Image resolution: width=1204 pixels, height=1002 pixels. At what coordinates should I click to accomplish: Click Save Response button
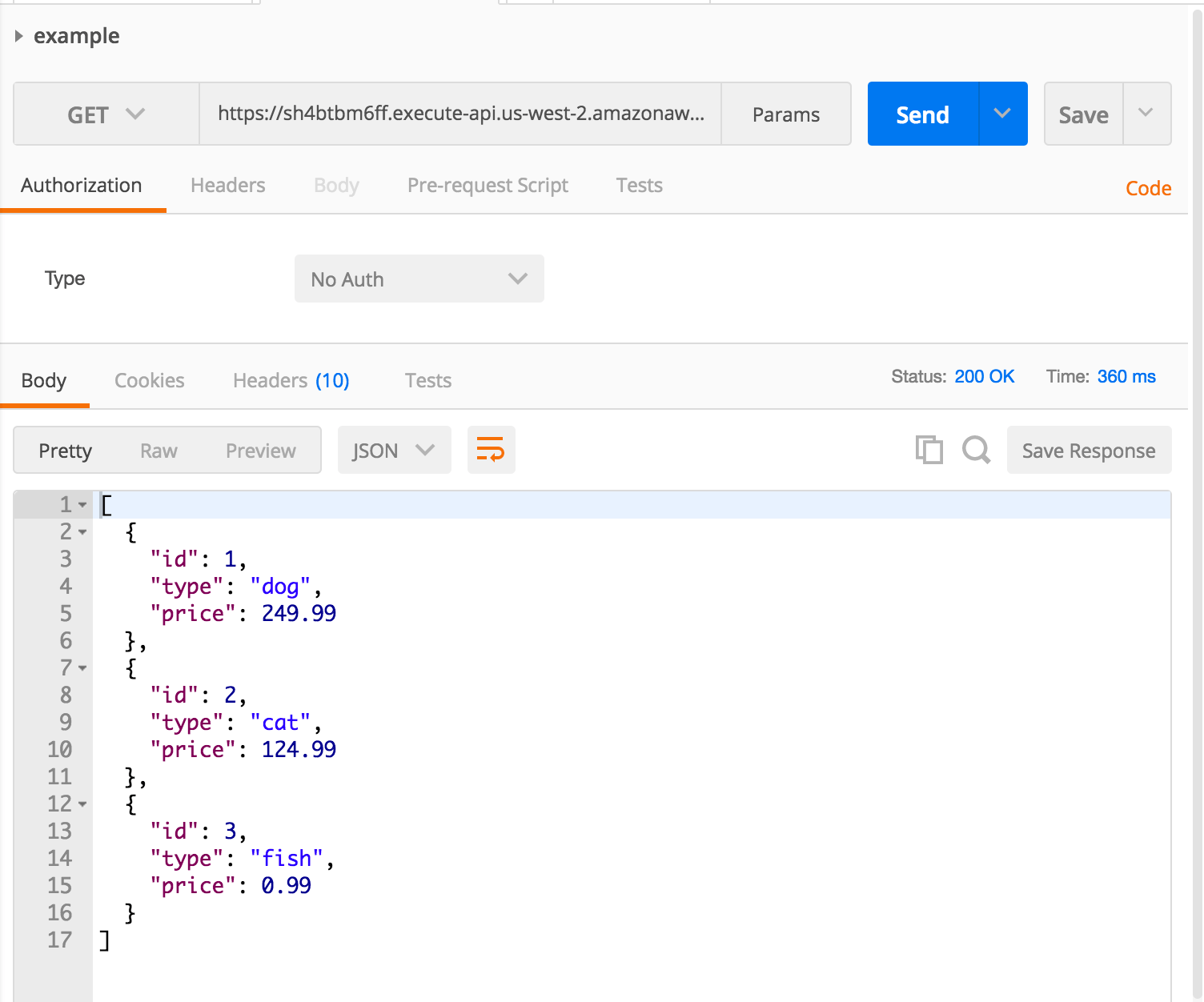coord(1089,451)
